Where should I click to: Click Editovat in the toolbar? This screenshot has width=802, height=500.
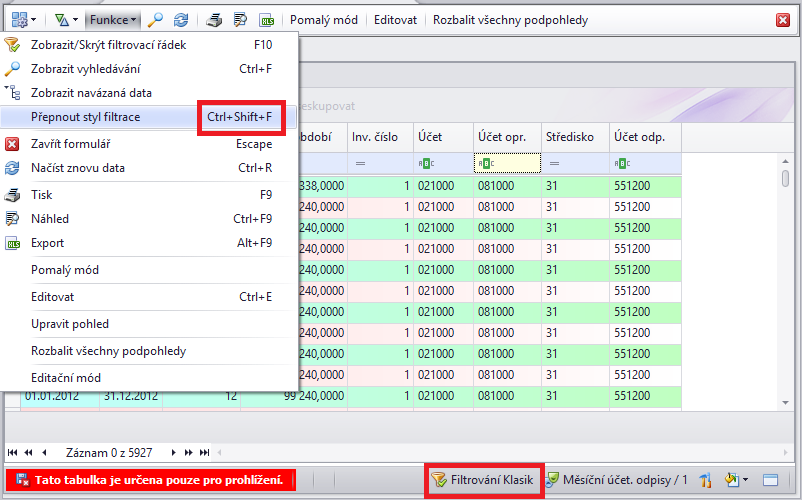click(395, 20)
